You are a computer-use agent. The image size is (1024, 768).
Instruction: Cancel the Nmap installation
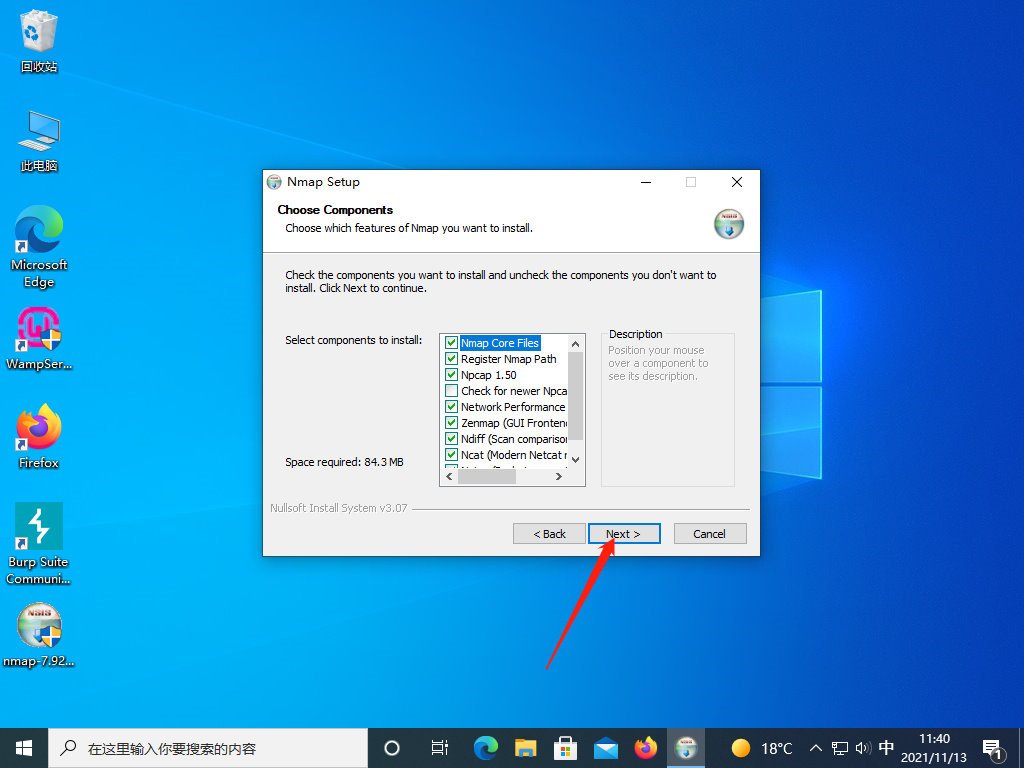[710, 534]
